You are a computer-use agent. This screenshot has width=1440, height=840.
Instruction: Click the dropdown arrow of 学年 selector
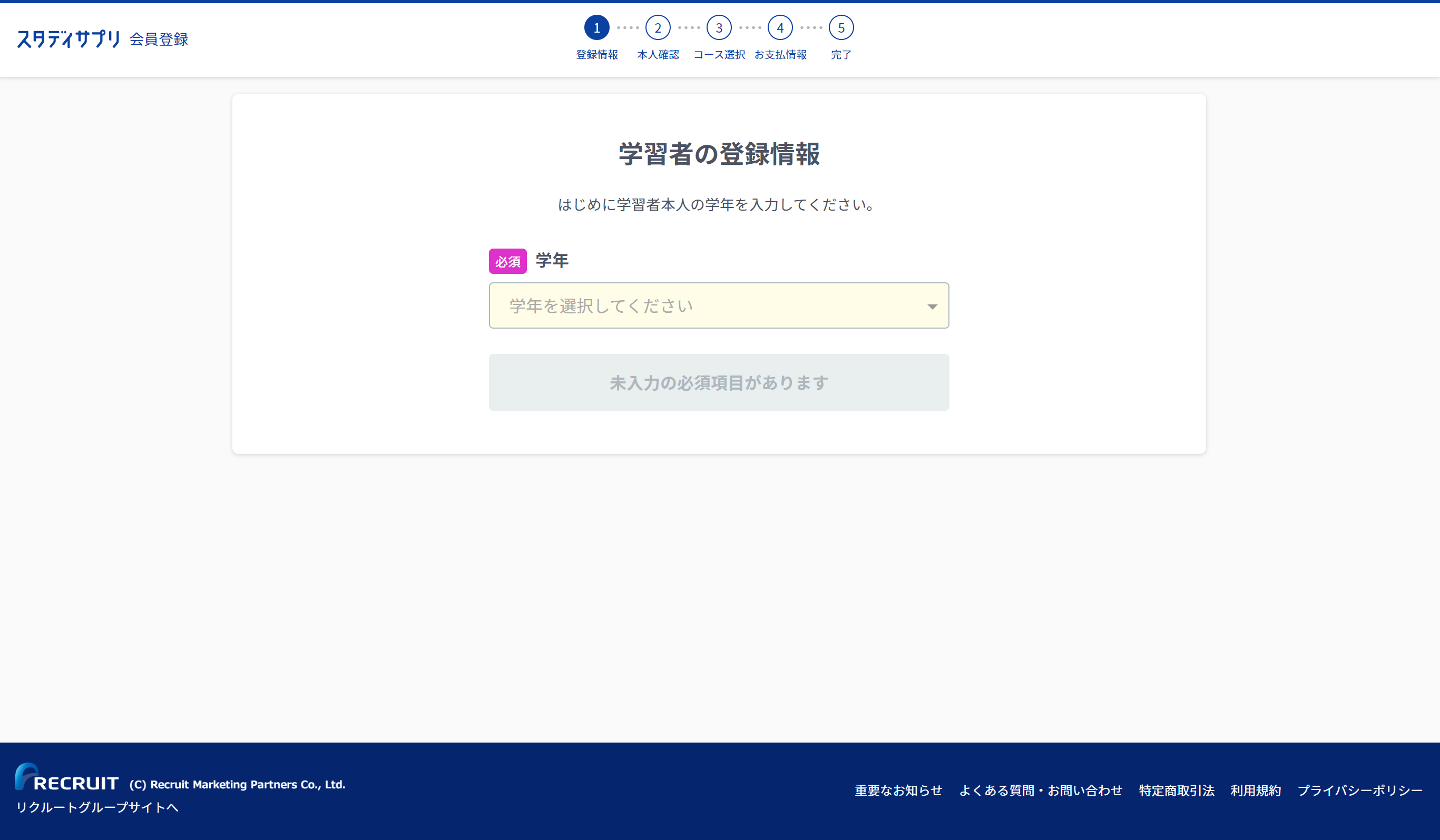(932, 307)
